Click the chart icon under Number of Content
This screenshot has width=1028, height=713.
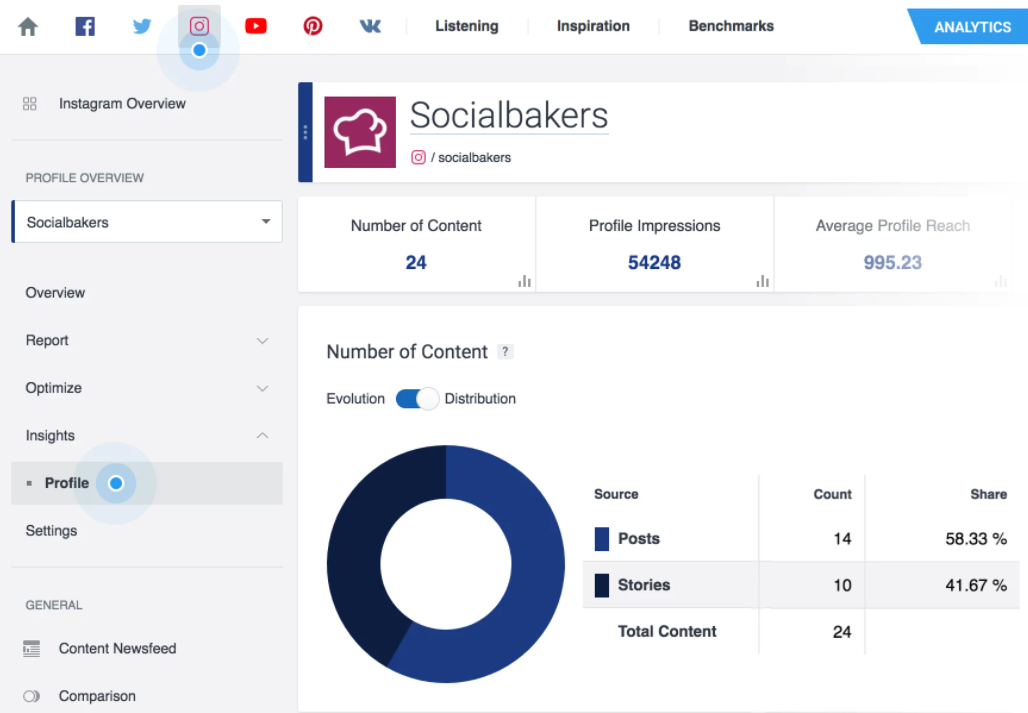click(524, 282)
